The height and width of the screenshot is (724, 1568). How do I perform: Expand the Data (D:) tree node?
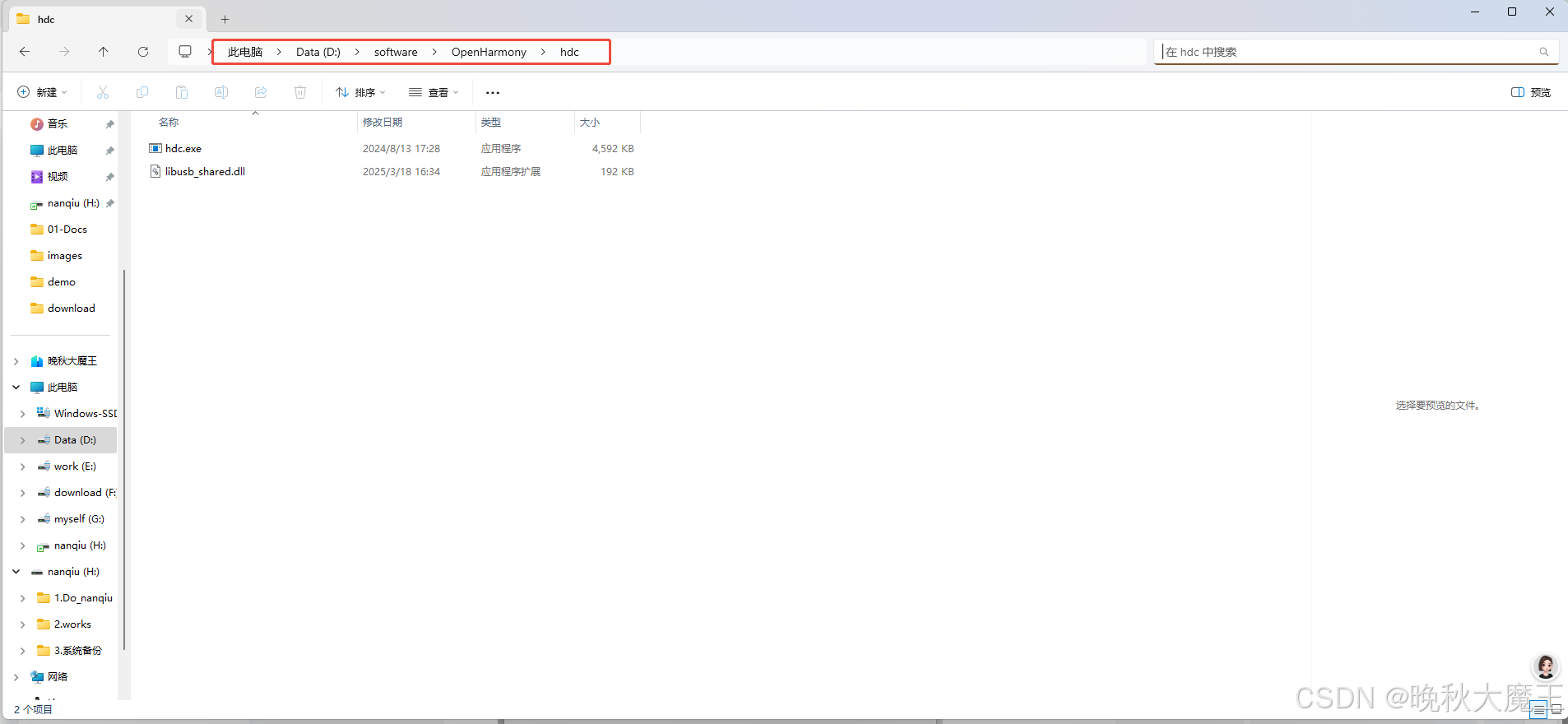click(23, 440)
